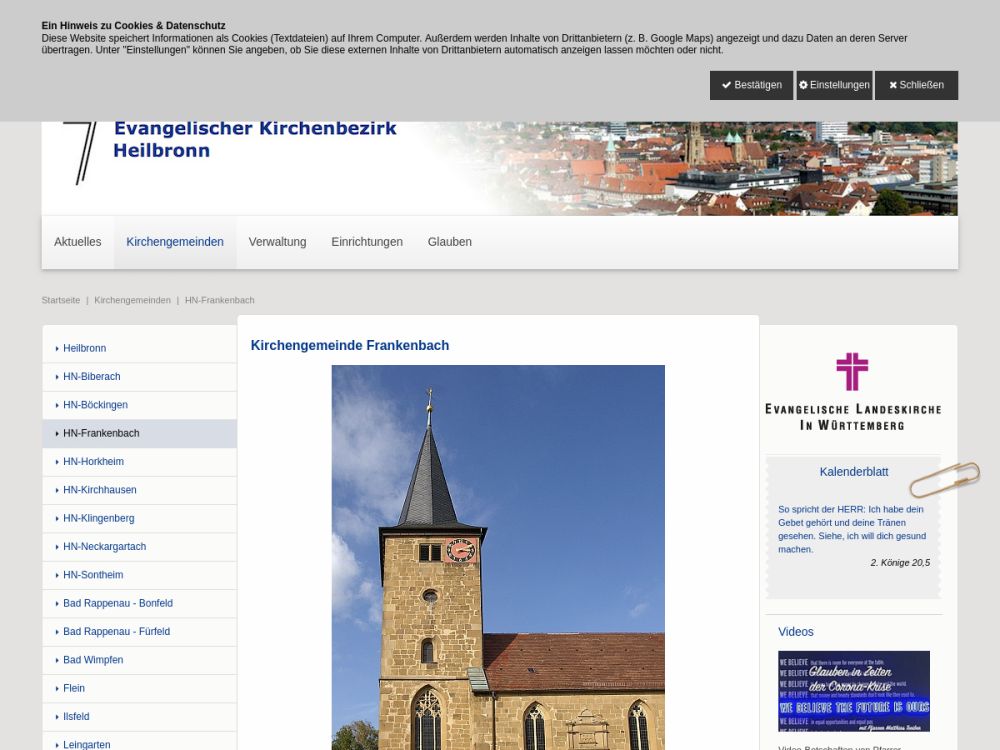This screenshot has width=1000, height=750.
Task: Click the Corona-Krise video thumbnail
Action: (x=853, y=691)
